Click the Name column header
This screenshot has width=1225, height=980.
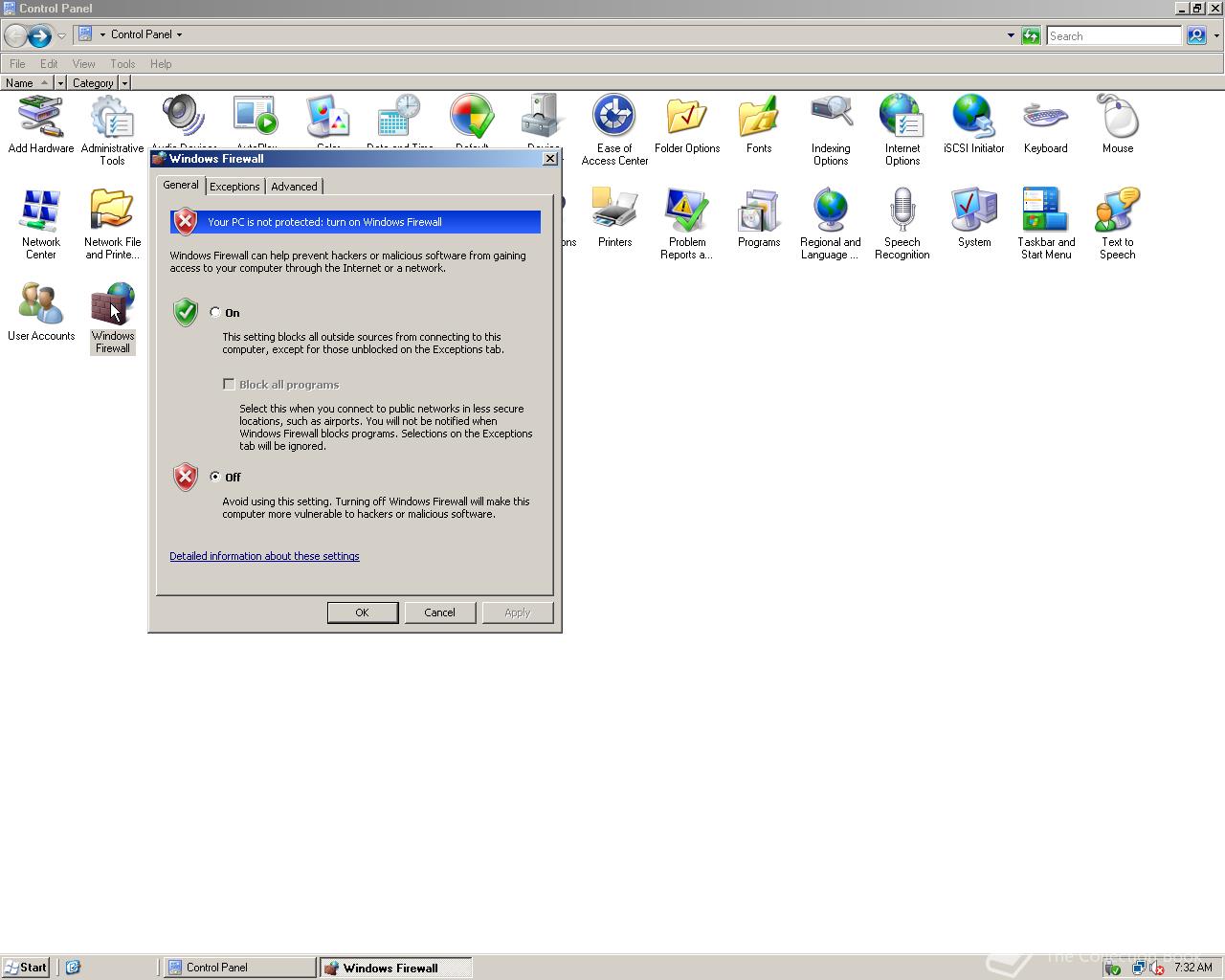click(x=26, y=83)
